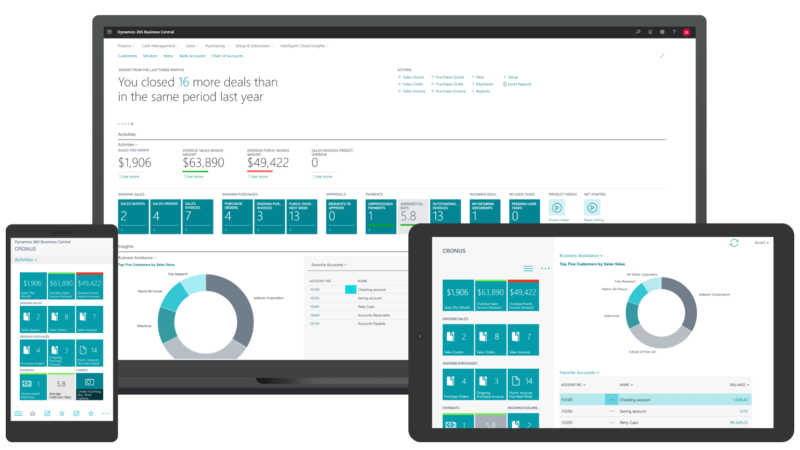Open Sales Quotes tile on tablet

click(x=458, y=340)
